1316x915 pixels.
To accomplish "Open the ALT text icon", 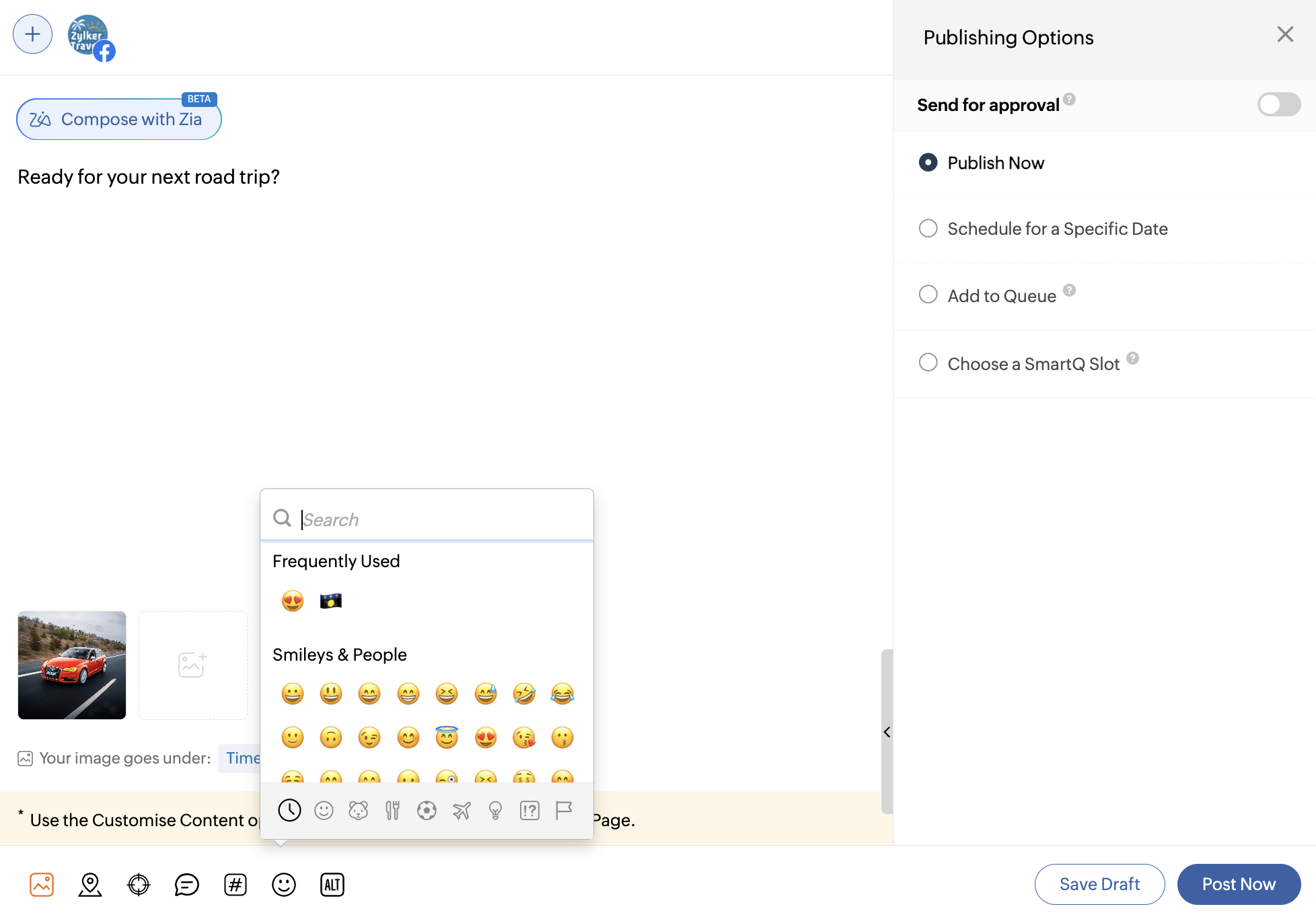I will pos(332,885).
